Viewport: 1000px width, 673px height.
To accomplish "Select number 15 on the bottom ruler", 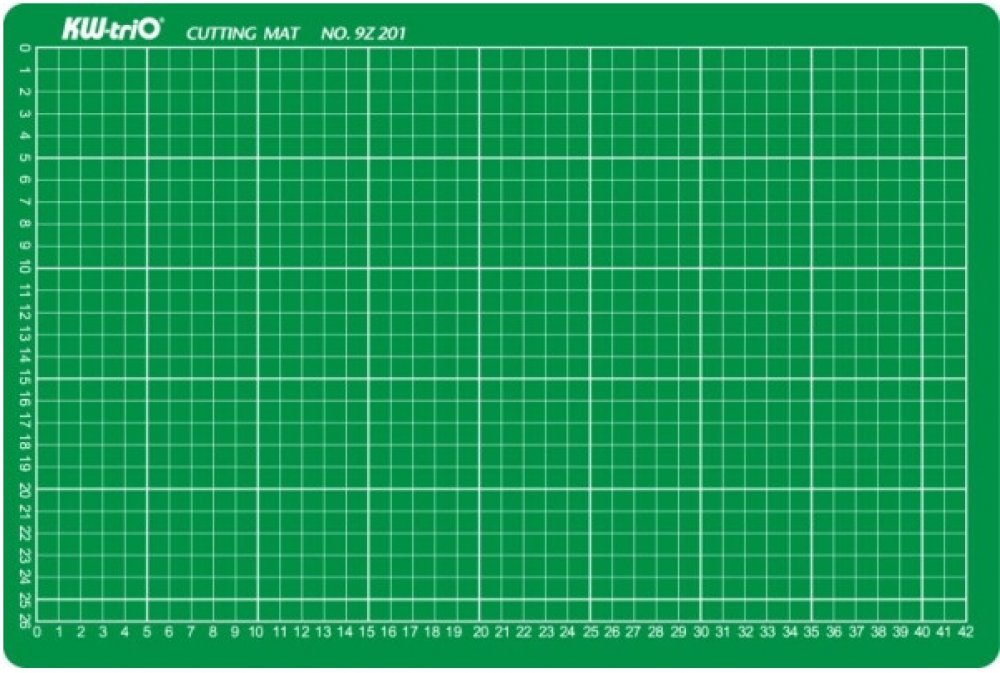I will (367, 632).
